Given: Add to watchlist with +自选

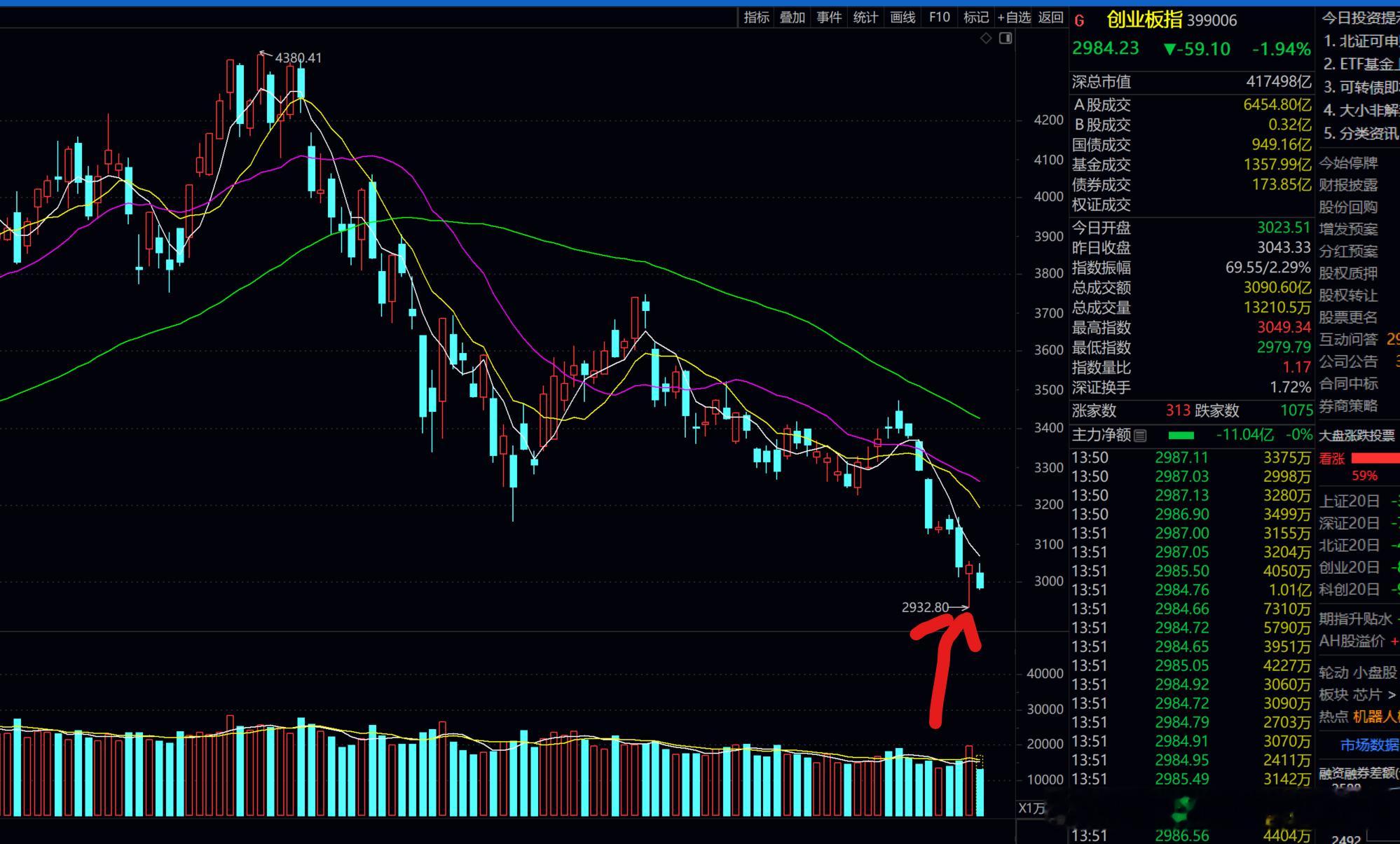Looking at the screenshot, I should (1014, 18).
